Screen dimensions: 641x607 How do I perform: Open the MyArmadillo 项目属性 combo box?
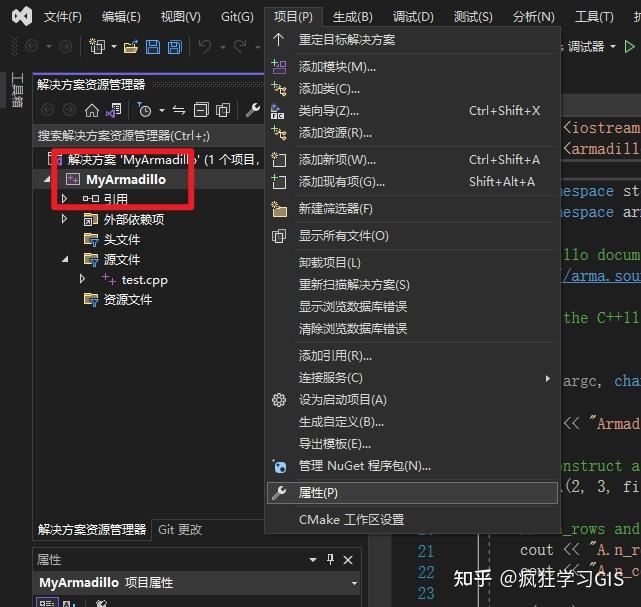pyautogui.click(x=197, y=582)
